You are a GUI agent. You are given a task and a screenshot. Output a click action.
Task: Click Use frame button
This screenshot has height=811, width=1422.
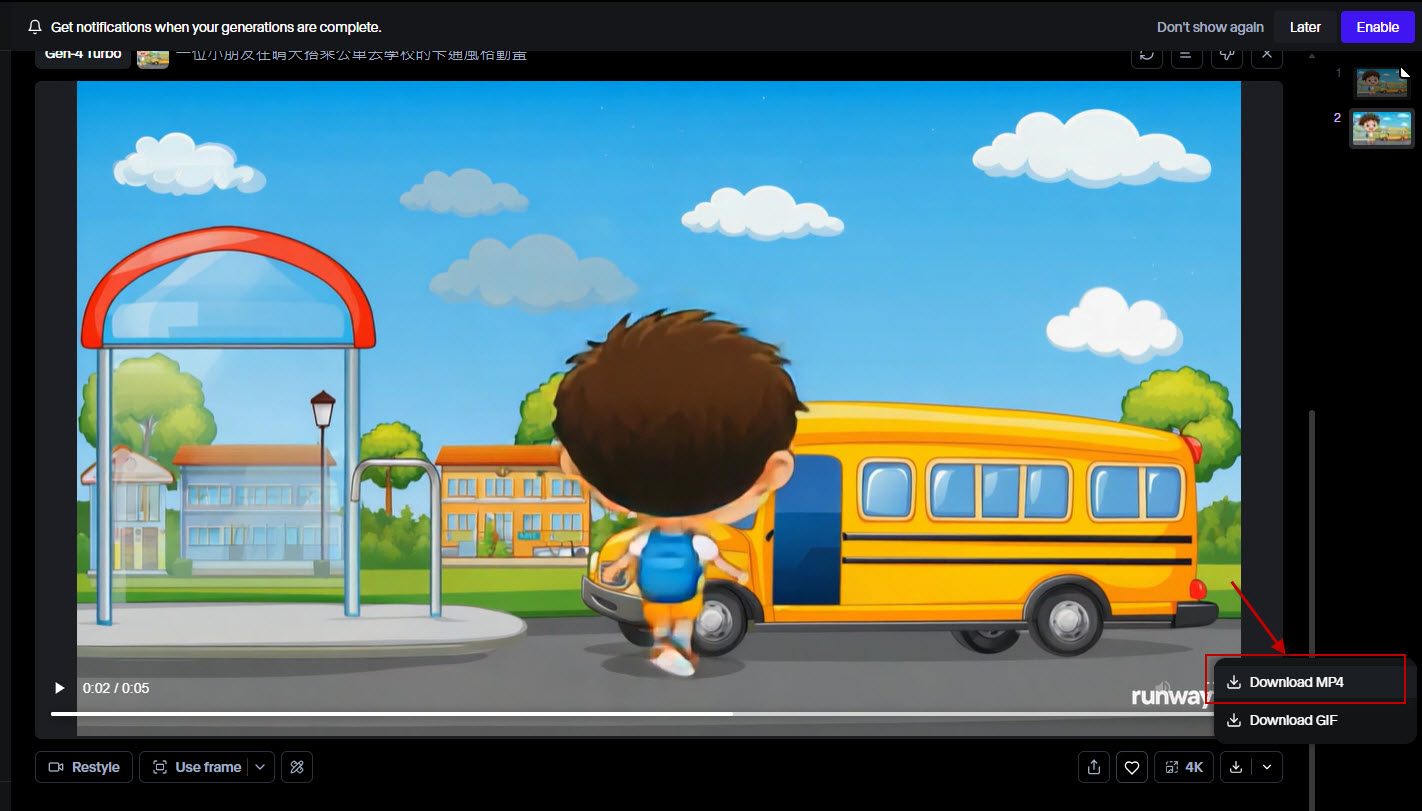196,767
